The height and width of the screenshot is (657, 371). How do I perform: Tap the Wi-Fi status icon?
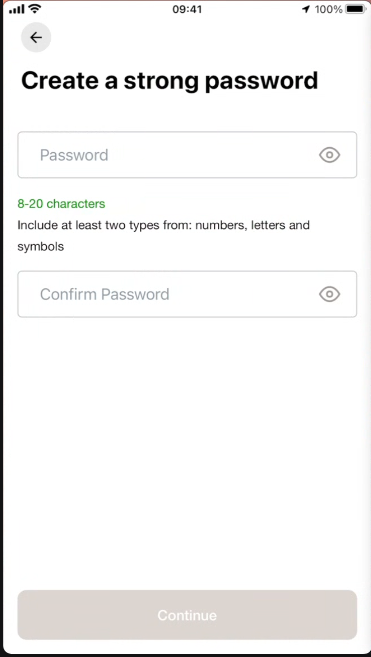click(x=35, y=9)
